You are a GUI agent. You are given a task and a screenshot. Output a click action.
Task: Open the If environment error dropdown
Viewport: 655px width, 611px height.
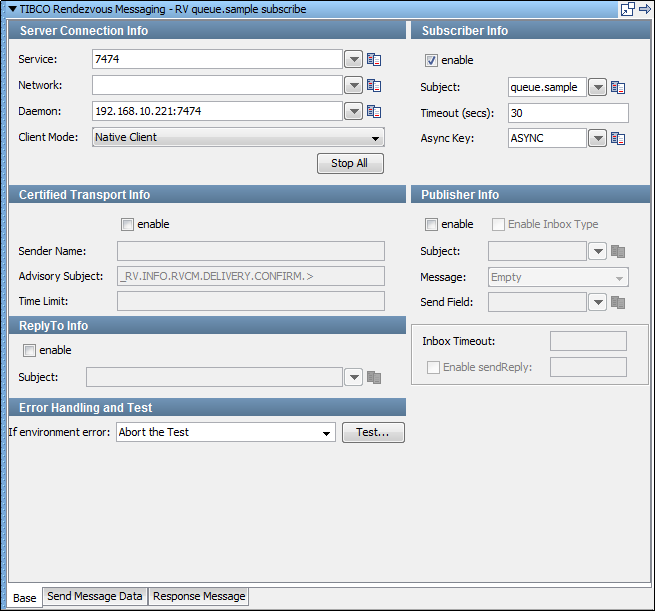(226, 432)
